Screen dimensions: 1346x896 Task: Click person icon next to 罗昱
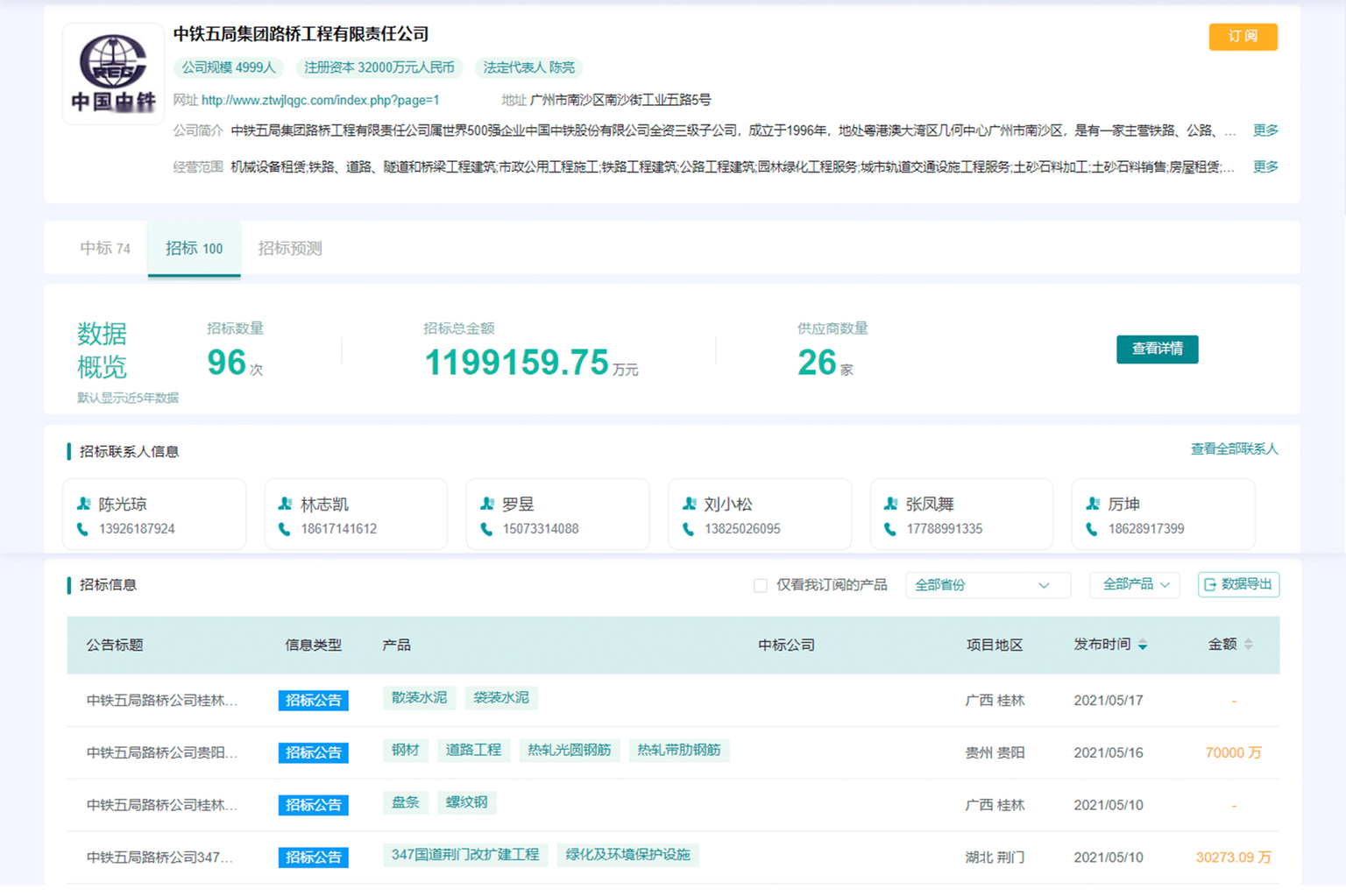pos(487,504)
